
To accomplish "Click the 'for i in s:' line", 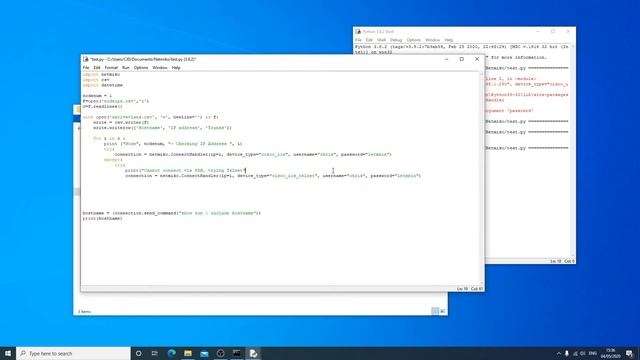I will [x=109, y=138].
